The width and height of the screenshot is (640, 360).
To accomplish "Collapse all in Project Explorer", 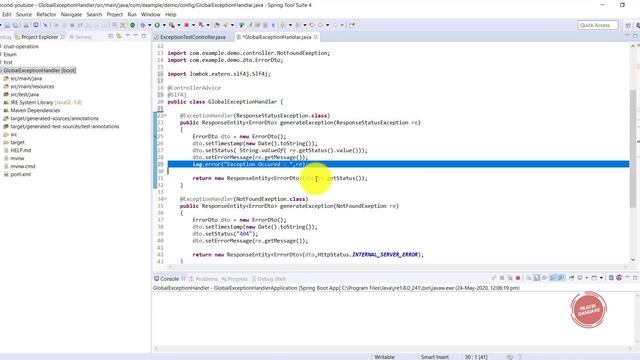I will pos(111,36).
